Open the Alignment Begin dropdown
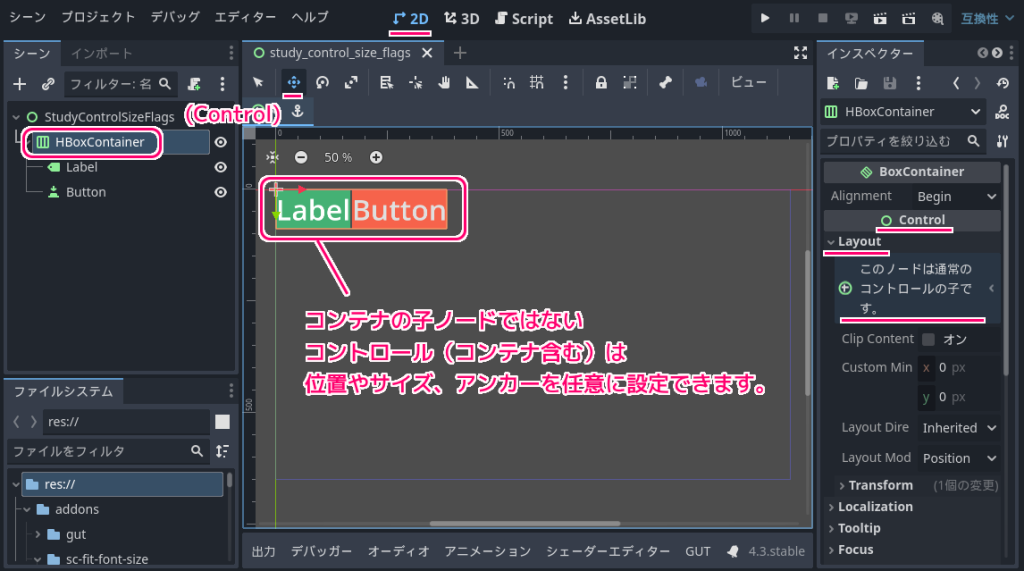Screen dimensions: 1024x571 [x=956, y=197]
